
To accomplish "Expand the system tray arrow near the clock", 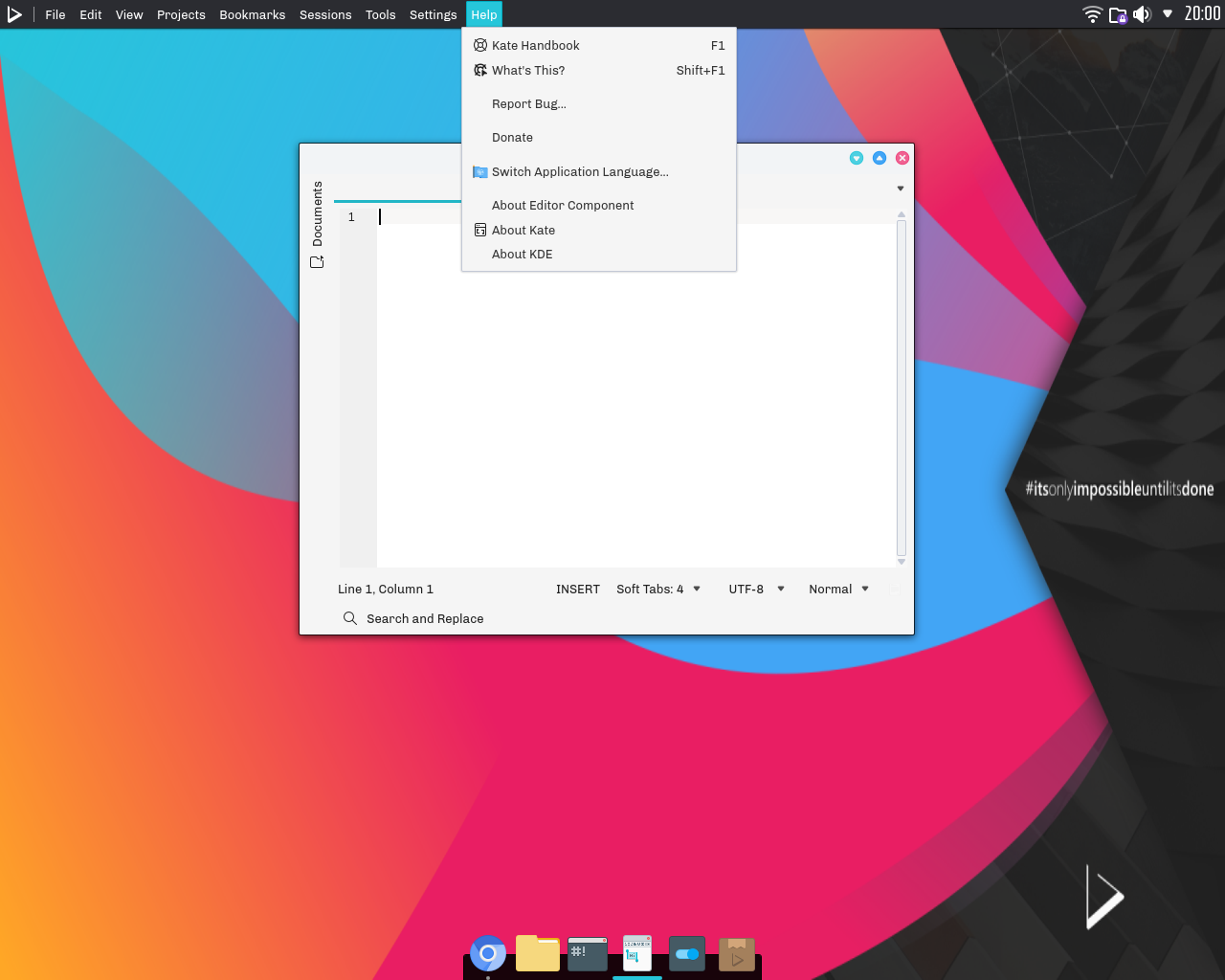I will tap(1168, 14).
